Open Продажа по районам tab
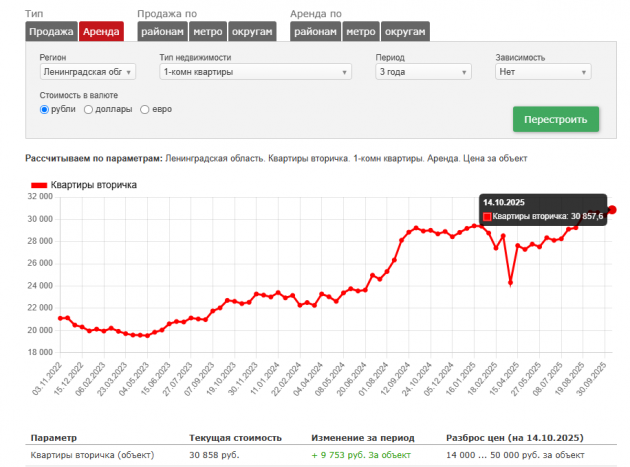The image size is (630, 467). tap(162, 32)
